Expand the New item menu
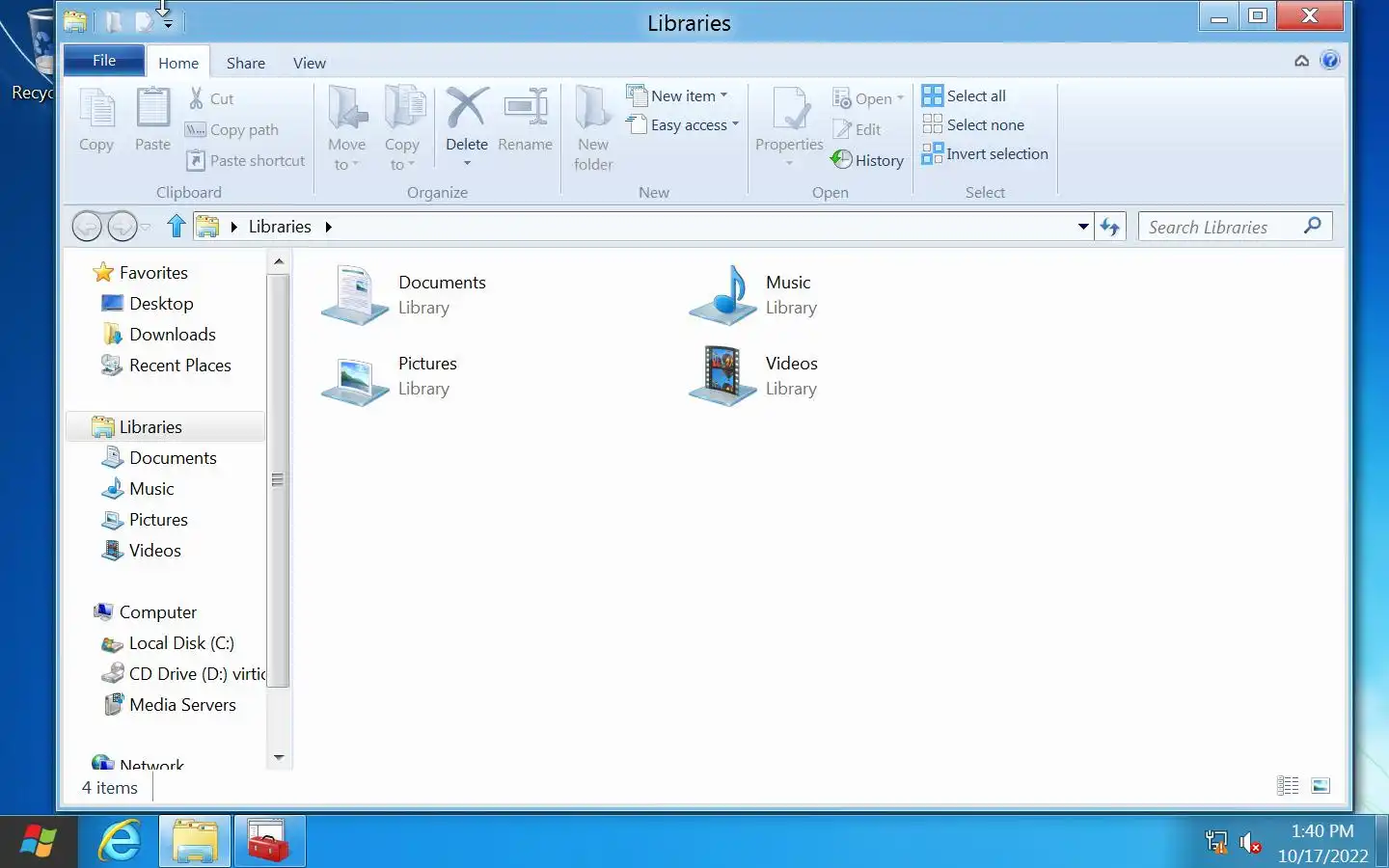 pos(677,95)
